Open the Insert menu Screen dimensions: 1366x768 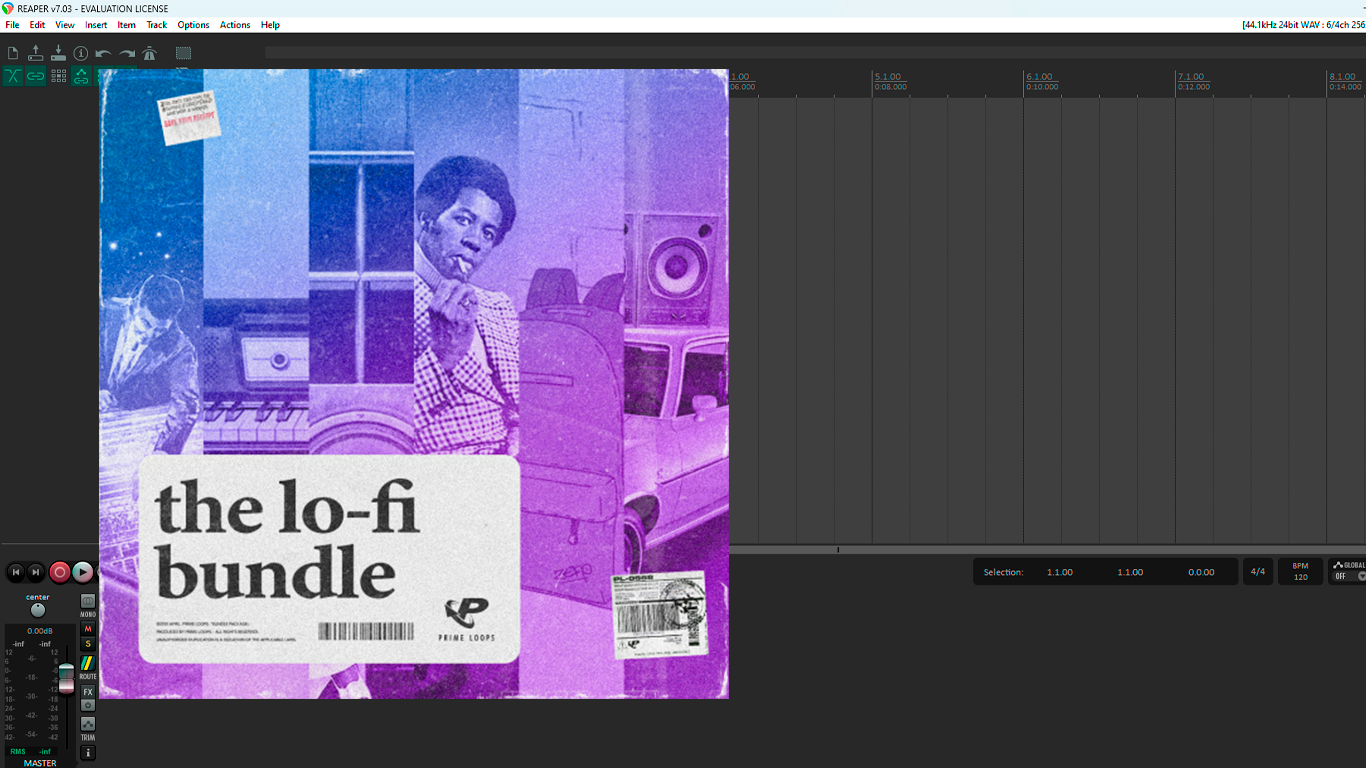pos(96,25)
